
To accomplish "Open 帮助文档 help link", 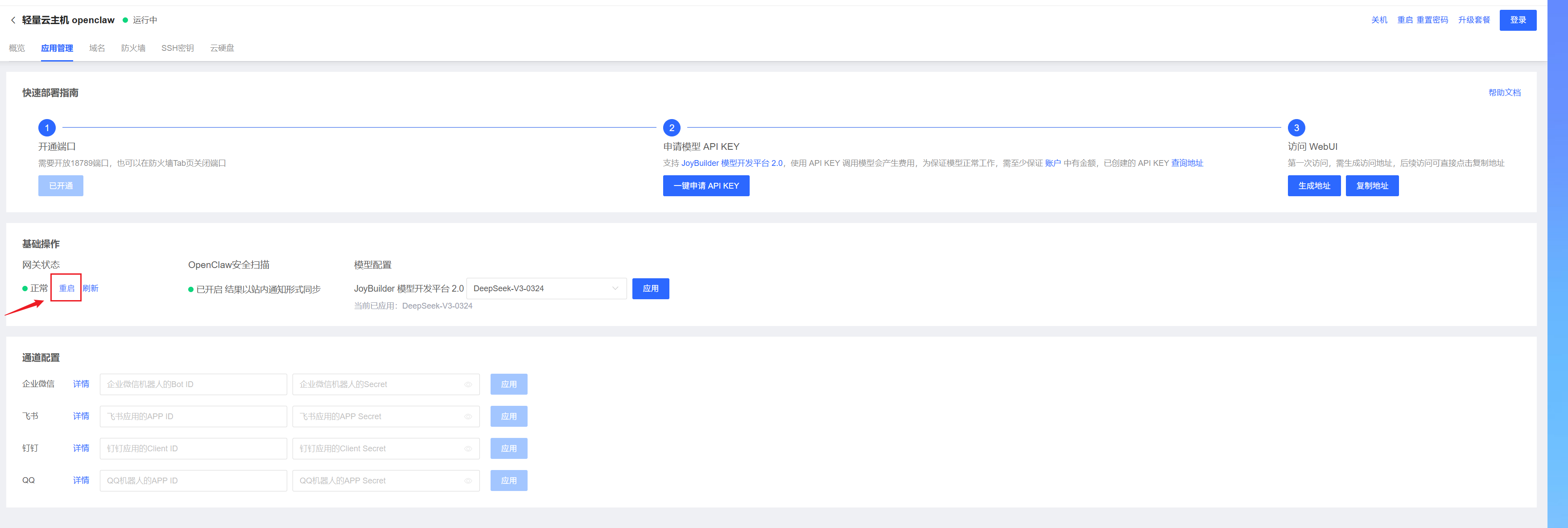I will click(1504, 93).
